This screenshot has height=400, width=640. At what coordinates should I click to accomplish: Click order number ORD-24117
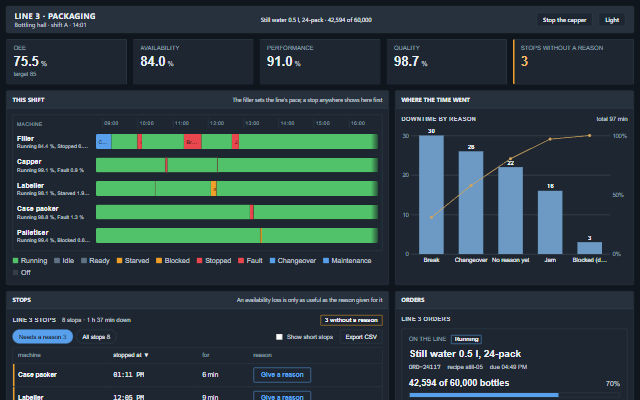tap(424, 367)
